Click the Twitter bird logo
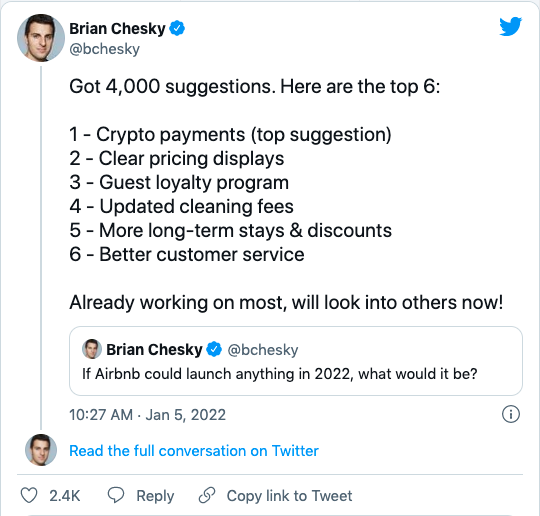Screen dimensions: 540x516 tap(510, 26)
